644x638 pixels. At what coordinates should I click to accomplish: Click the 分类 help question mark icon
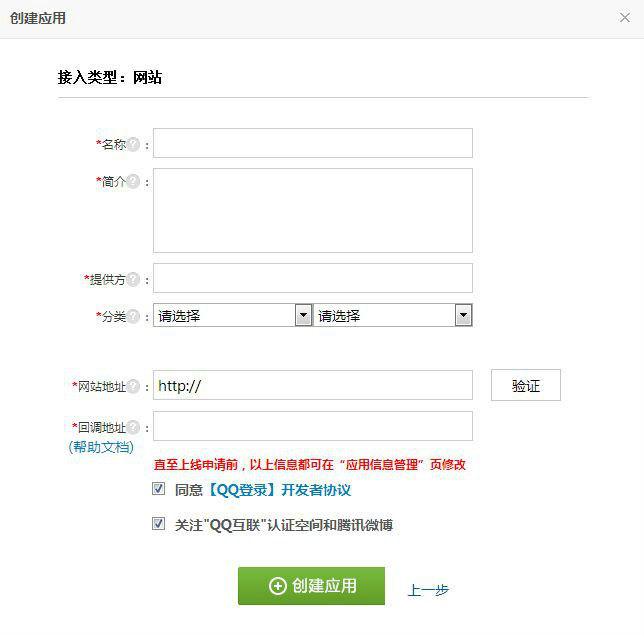133,316
